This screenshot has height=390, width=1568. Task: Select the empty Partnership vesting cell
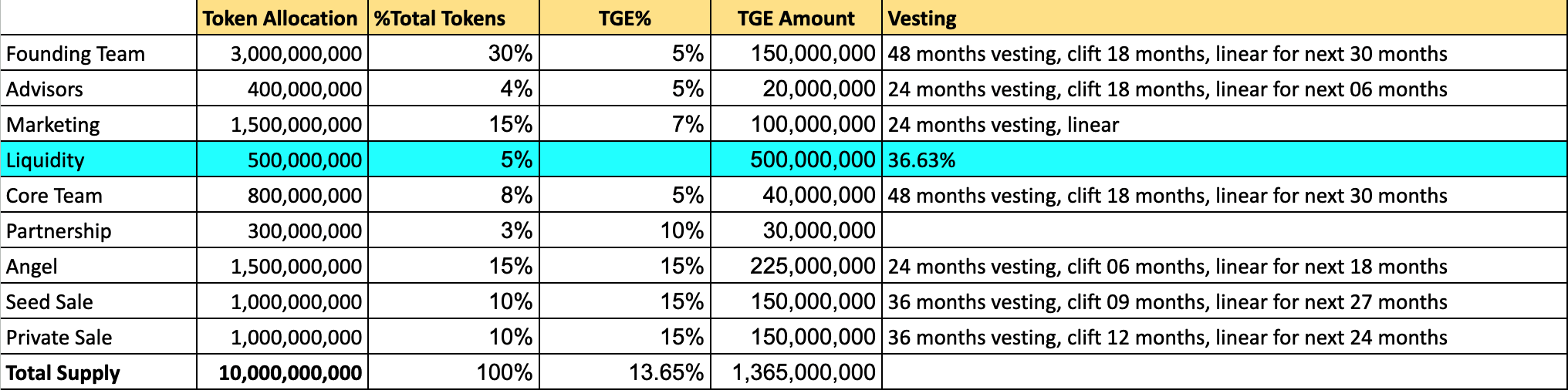pos(1224,231)
